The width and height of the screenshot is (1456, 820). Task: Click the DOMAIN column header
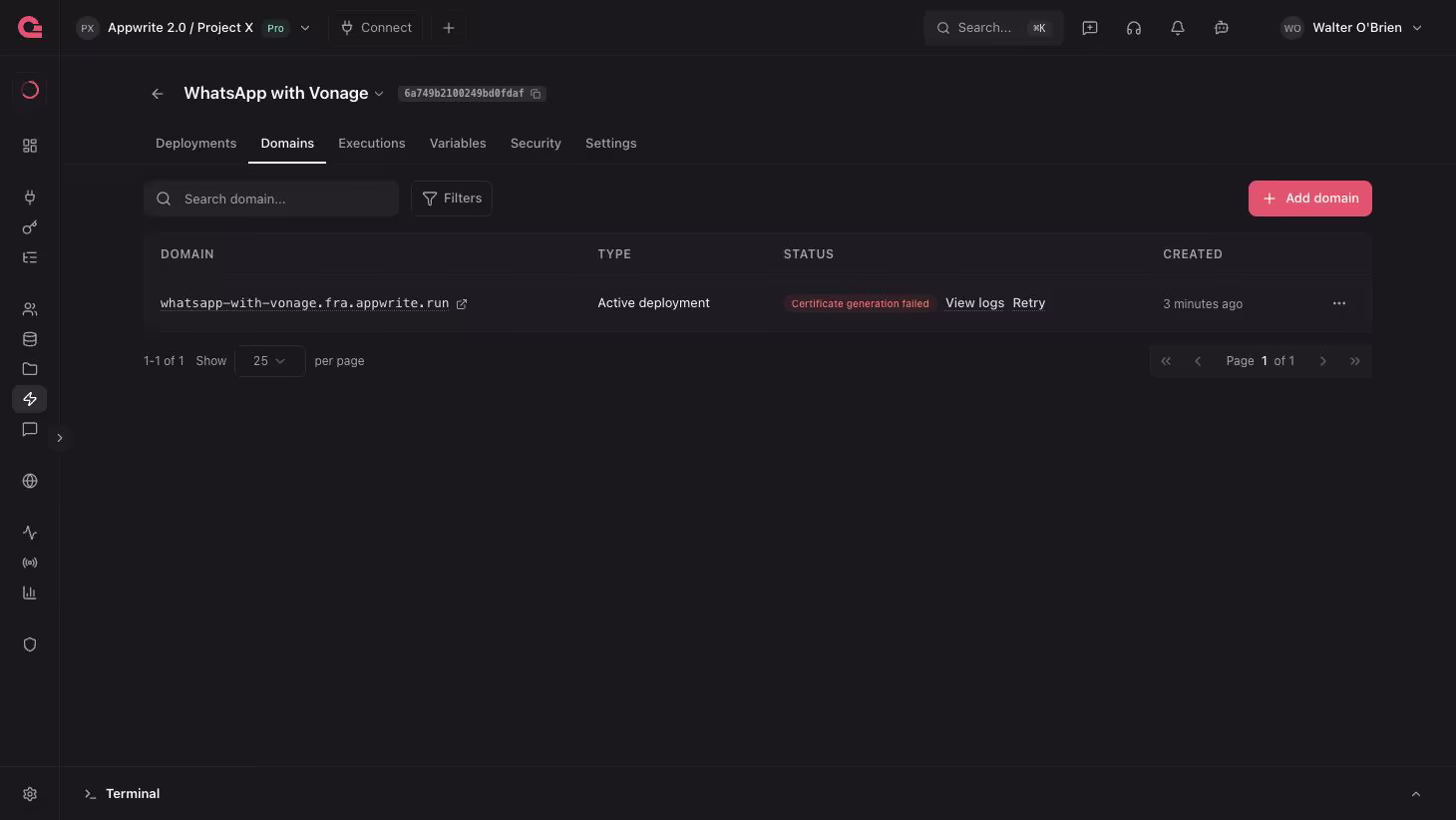coord(187,254)
